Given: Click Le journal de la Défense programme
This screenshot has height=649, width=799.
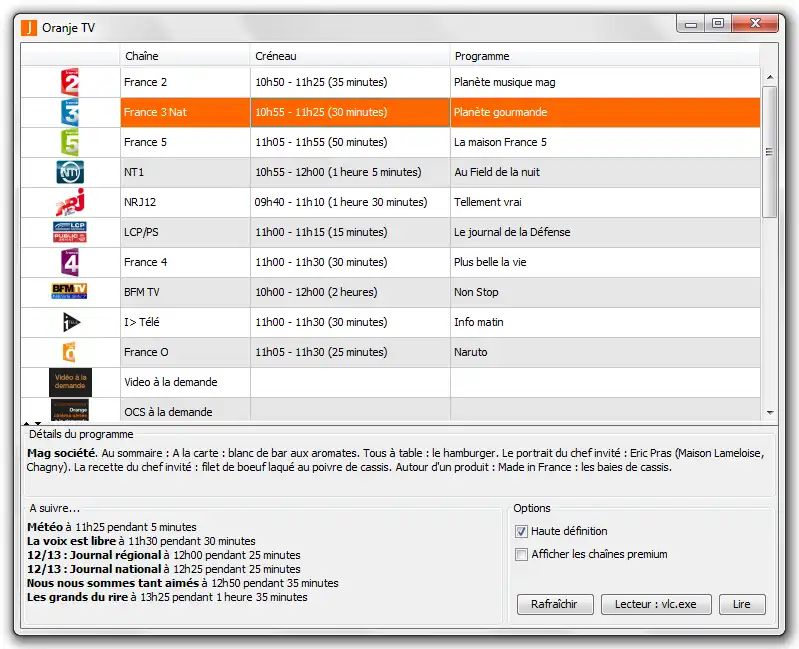Looking at the screenshot, I should tap(605, 232).
